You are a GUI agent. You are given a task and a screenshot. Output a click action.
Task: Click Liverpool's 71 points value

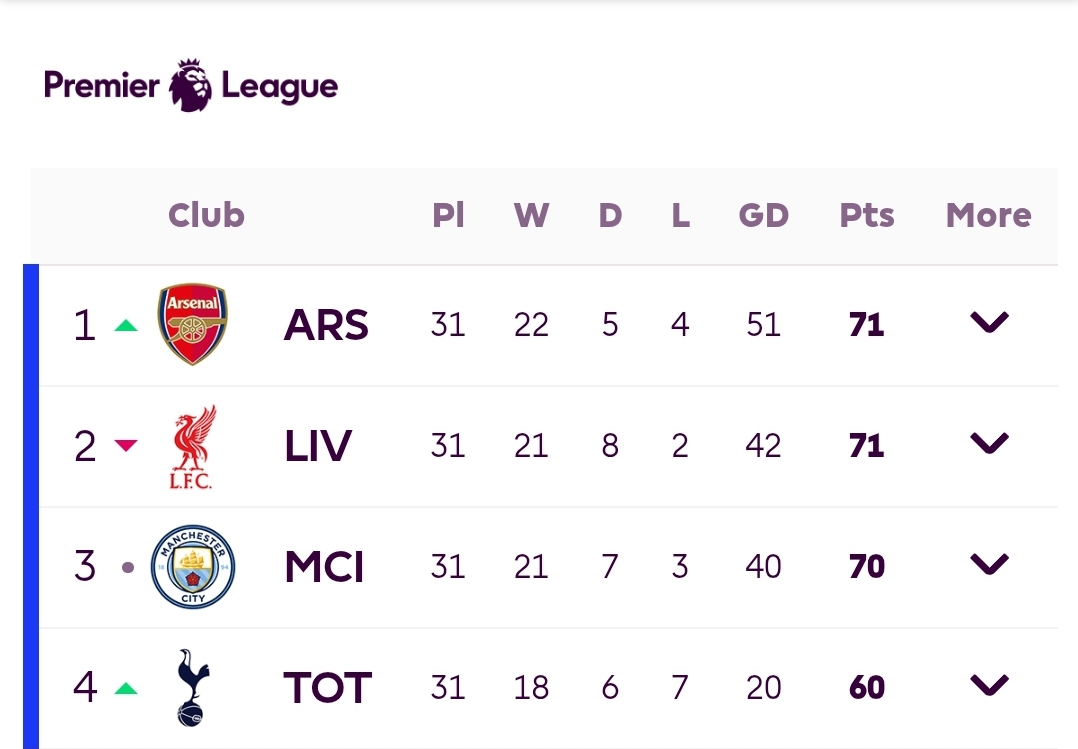(x=866, y=446)
